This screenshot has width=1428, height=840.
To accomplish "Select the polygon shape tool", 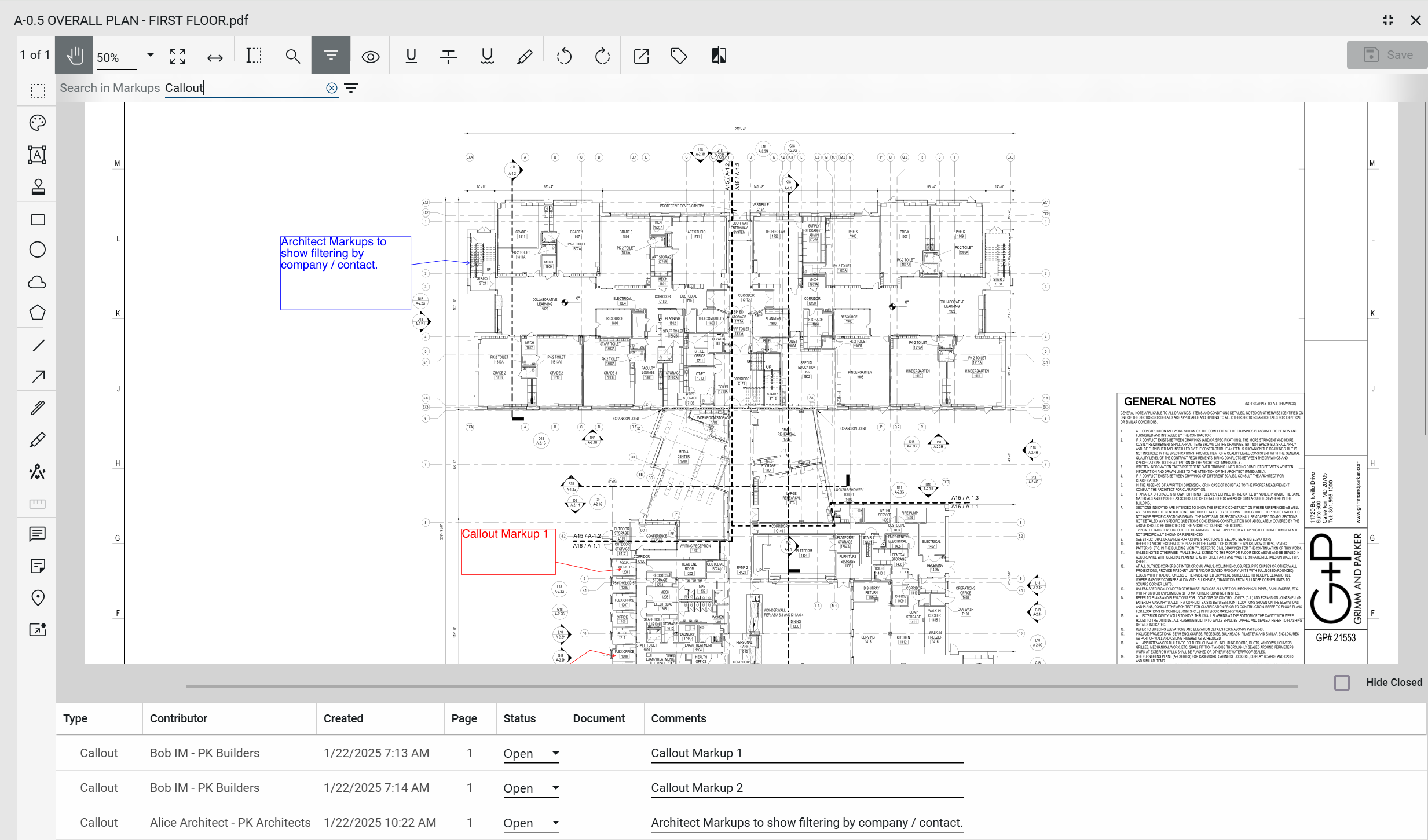I will coord(38,313).
